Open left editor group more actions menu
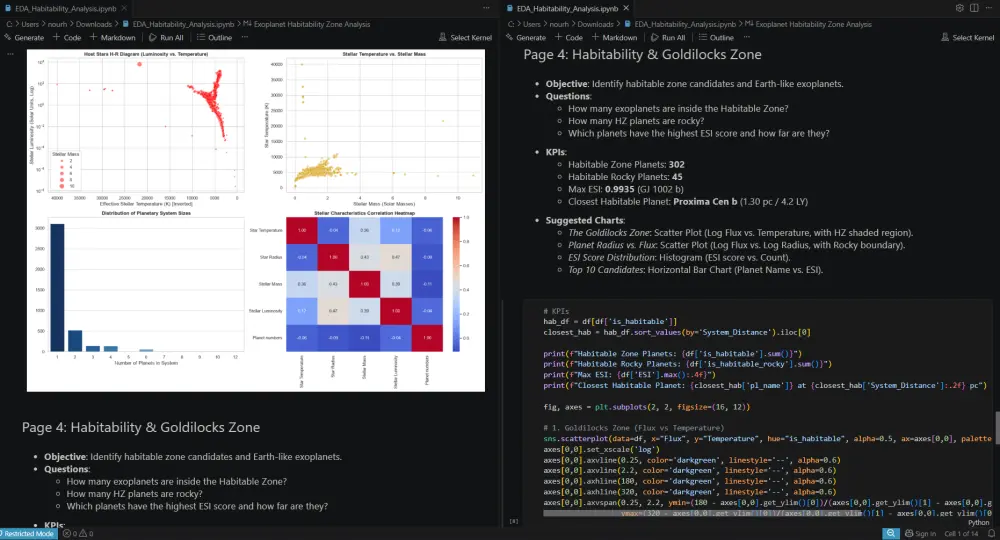The image size is (1000, 540). click(x=487, y=8)
